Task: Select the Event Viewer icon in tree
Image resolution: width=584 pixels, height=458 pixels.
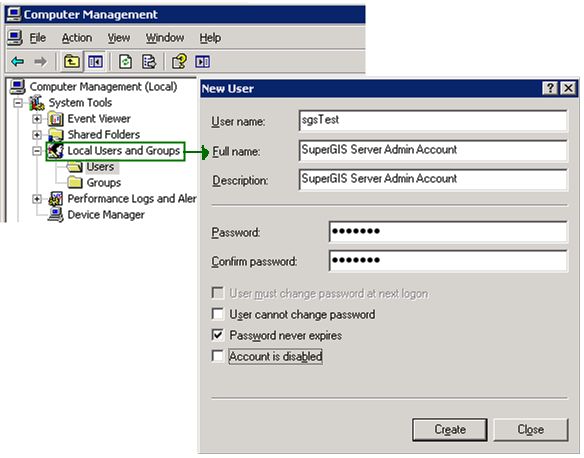Action: point(55,119)
